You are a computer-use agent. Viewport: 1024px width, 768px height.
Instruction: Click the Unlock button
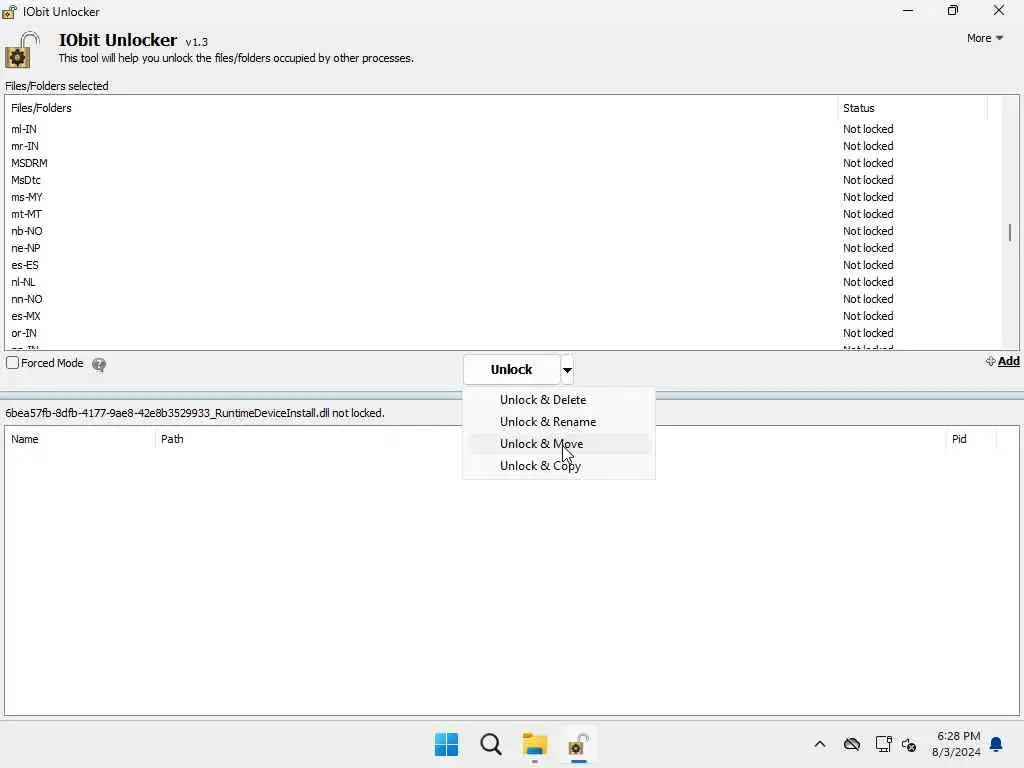point(511,370)
